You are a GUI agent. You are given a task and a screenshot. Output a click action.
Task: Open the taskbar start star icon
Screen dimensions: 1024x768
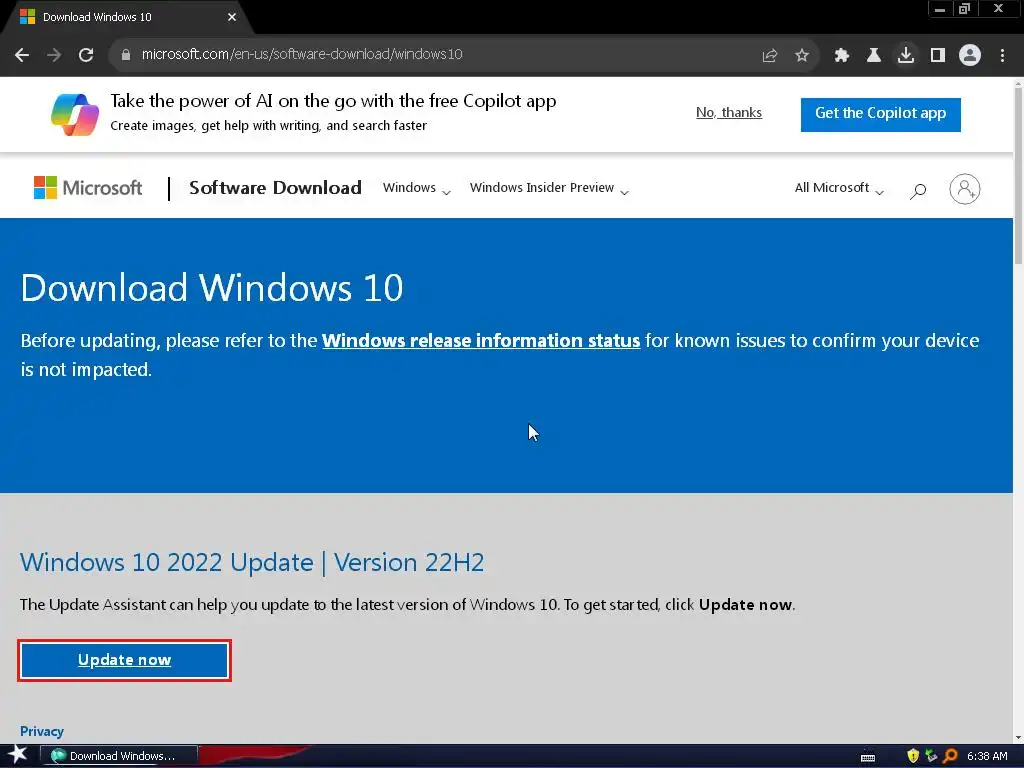click(x=18, y=755)
